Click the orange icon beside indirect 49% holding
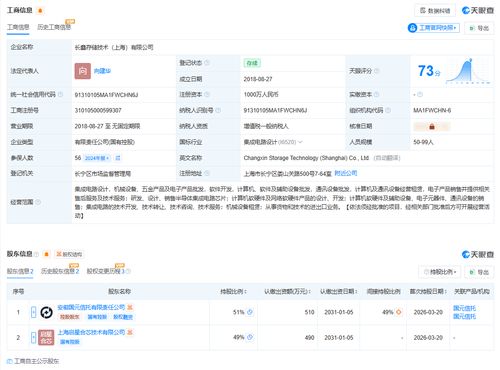This screenshot has width=500, height=370. (398, 312)
